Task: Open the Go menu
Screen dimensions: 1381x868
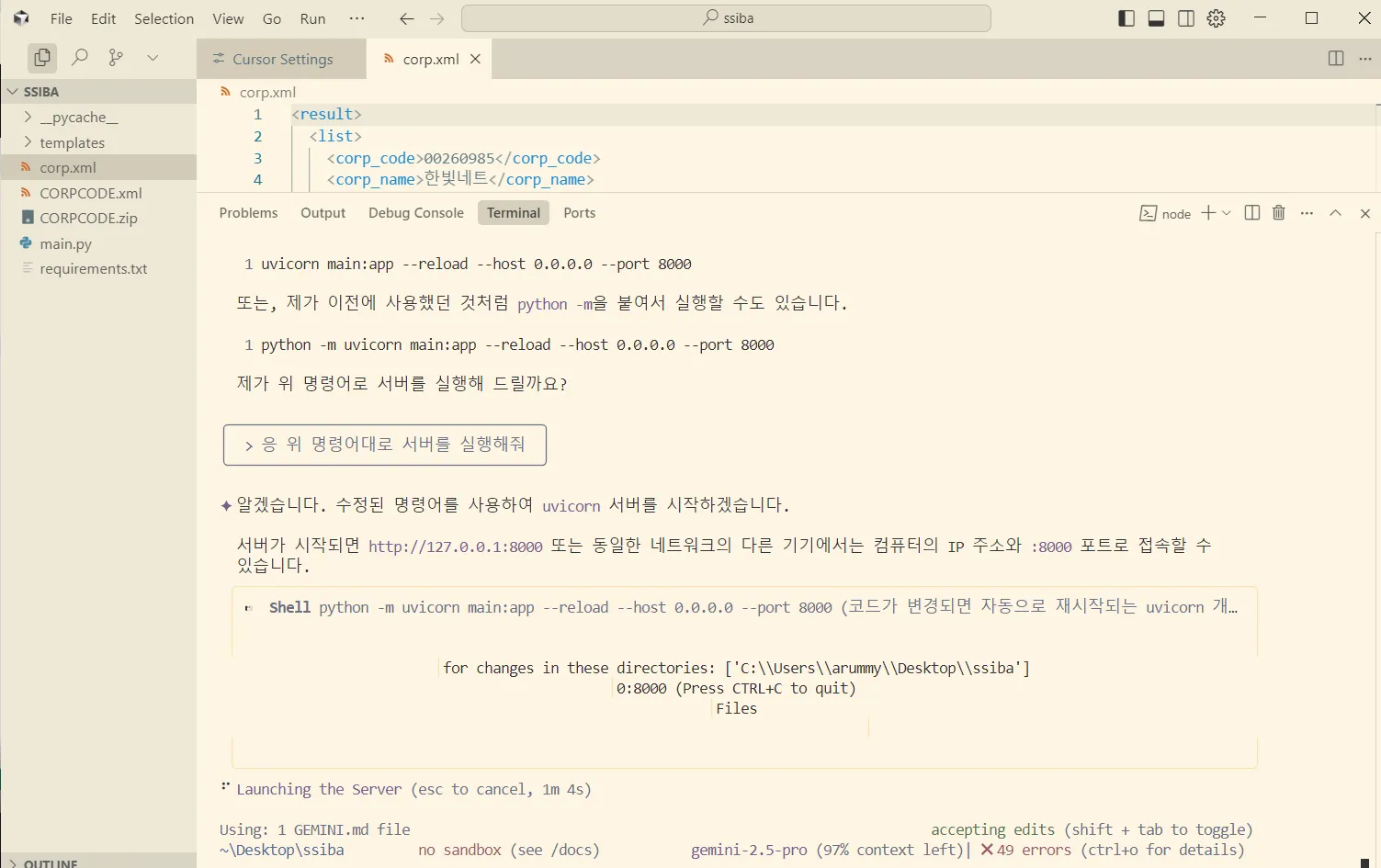Action: tap(272, 18)
